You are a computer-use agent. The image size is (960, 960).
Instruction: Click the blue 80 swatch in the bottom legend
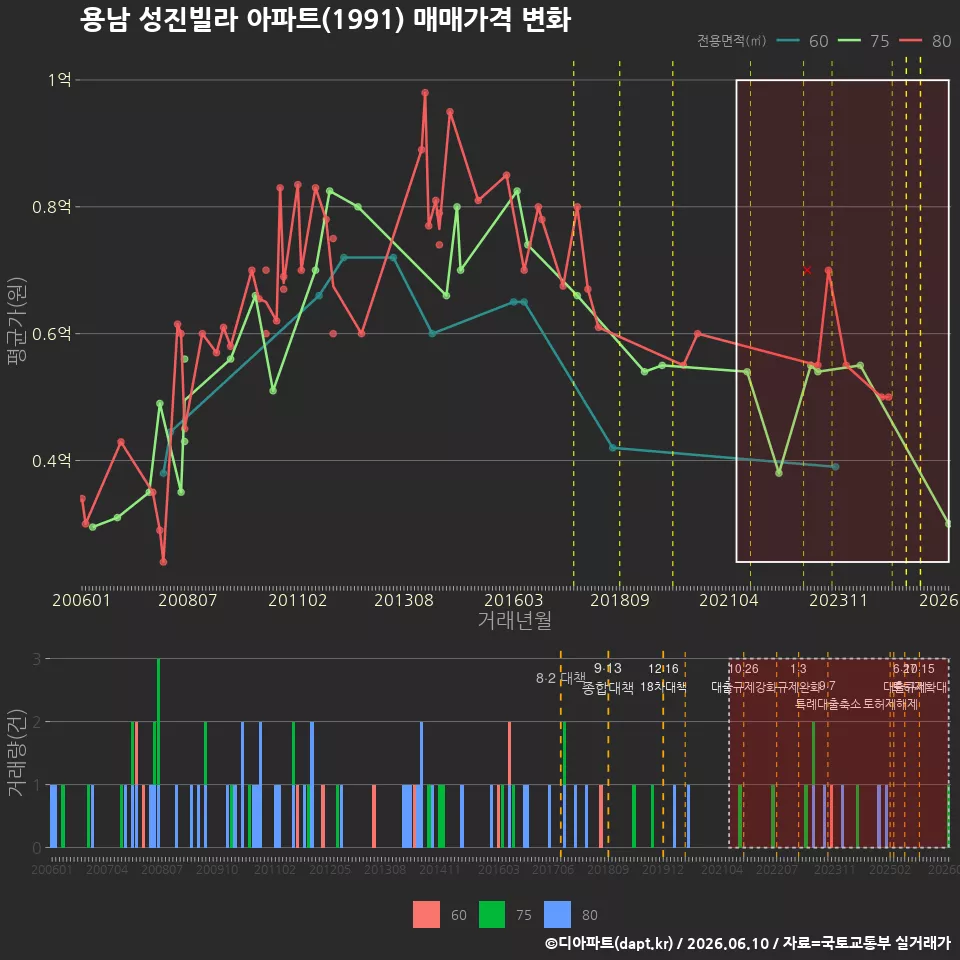point(557,915)
